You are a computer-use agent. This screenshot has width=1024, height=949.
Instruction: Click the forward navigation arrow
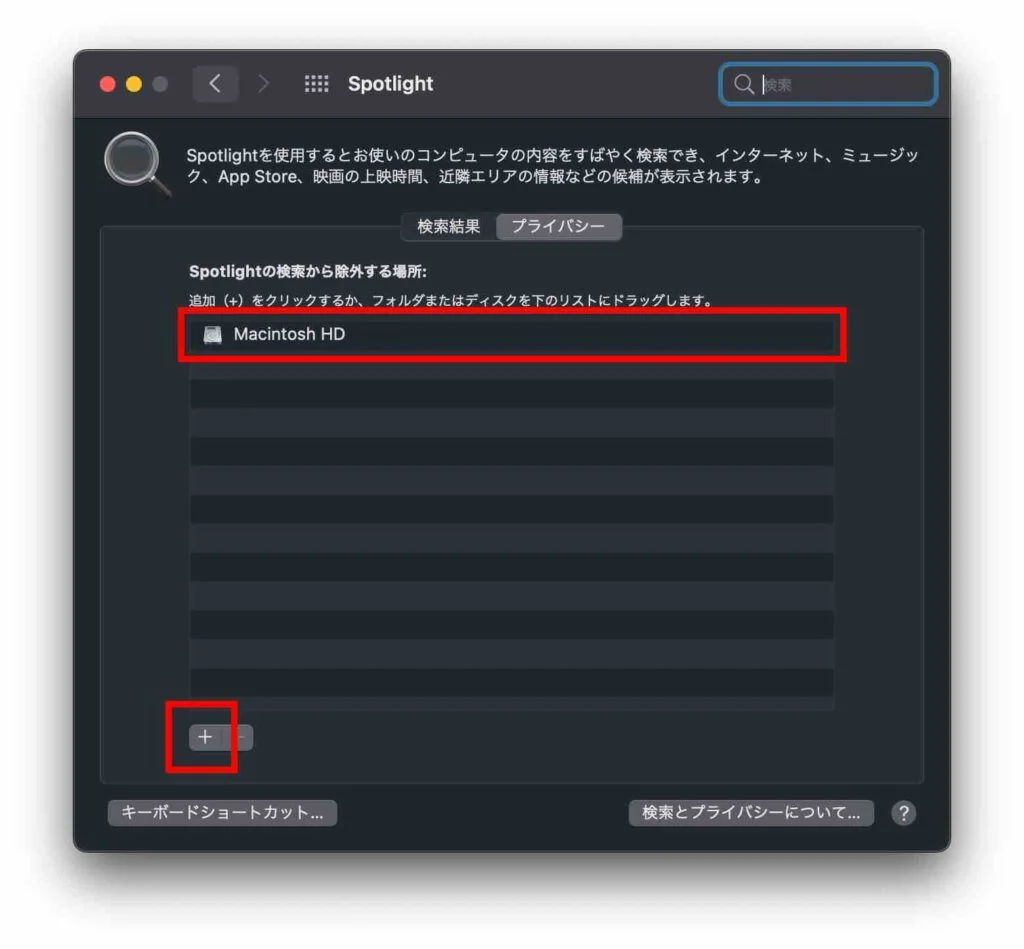[x=263, y=84]
